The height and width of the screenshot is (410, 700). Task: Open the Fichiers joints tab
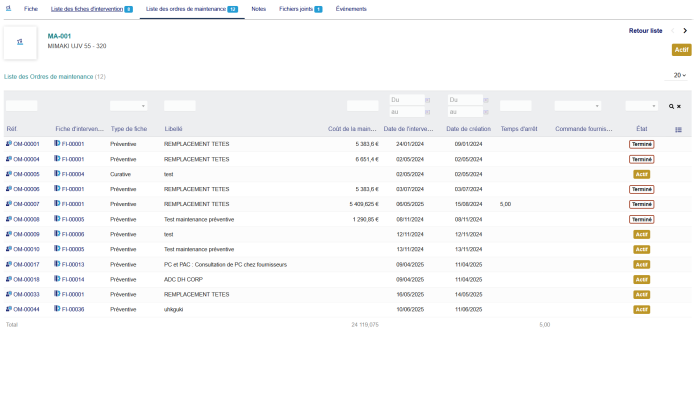(x=300, y=8)
